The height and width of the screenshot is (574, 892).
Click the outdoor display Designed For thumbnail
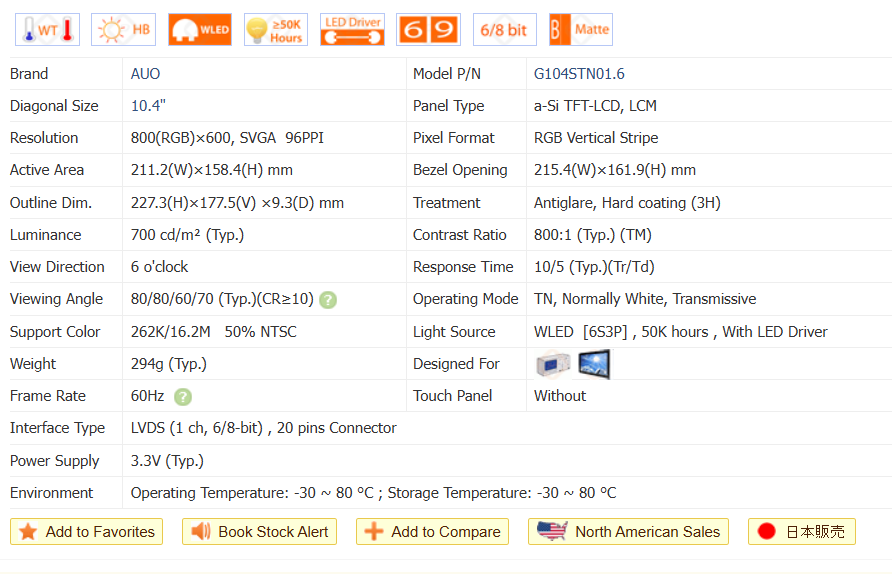[x=594, y=364]
